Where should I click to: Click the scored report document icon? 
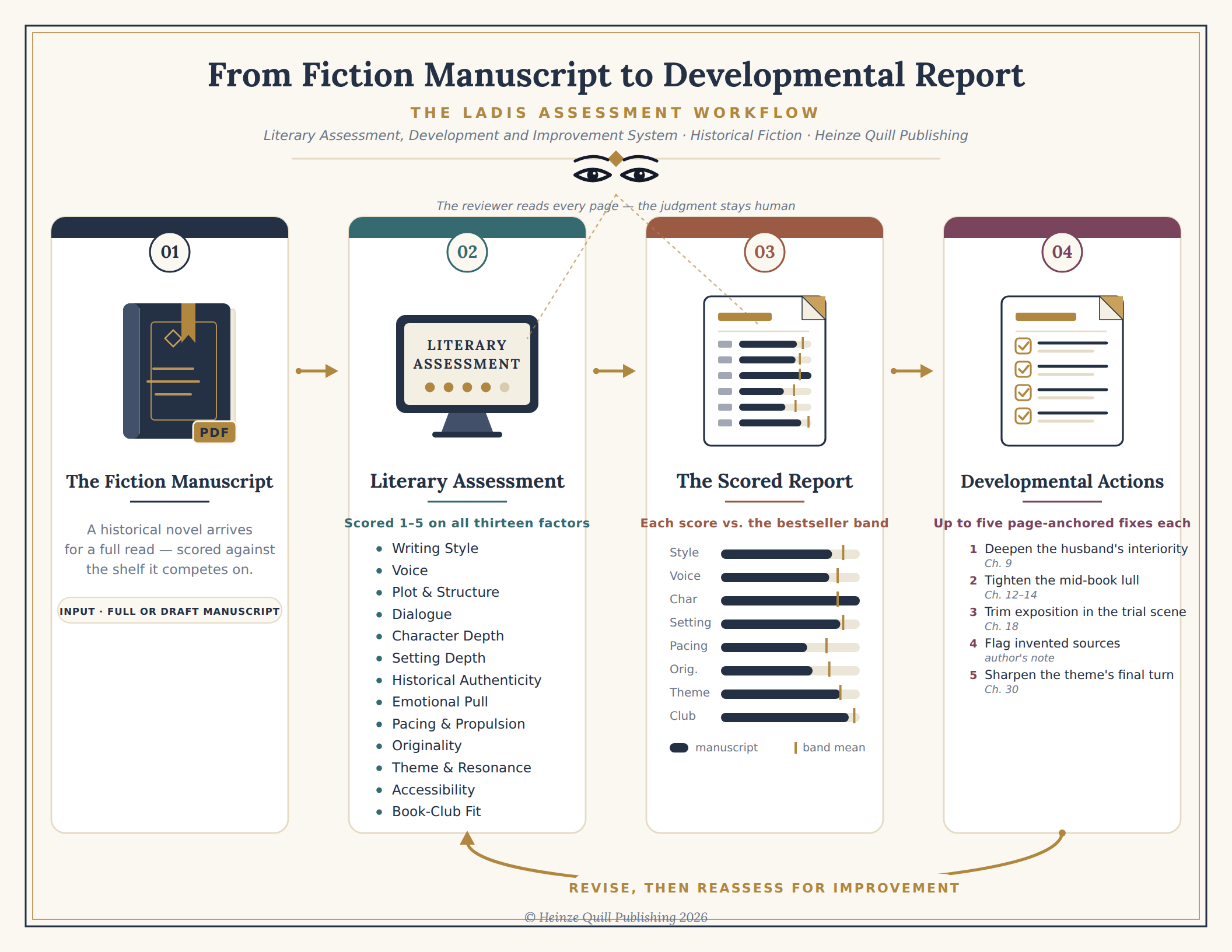tap(765, 371)
